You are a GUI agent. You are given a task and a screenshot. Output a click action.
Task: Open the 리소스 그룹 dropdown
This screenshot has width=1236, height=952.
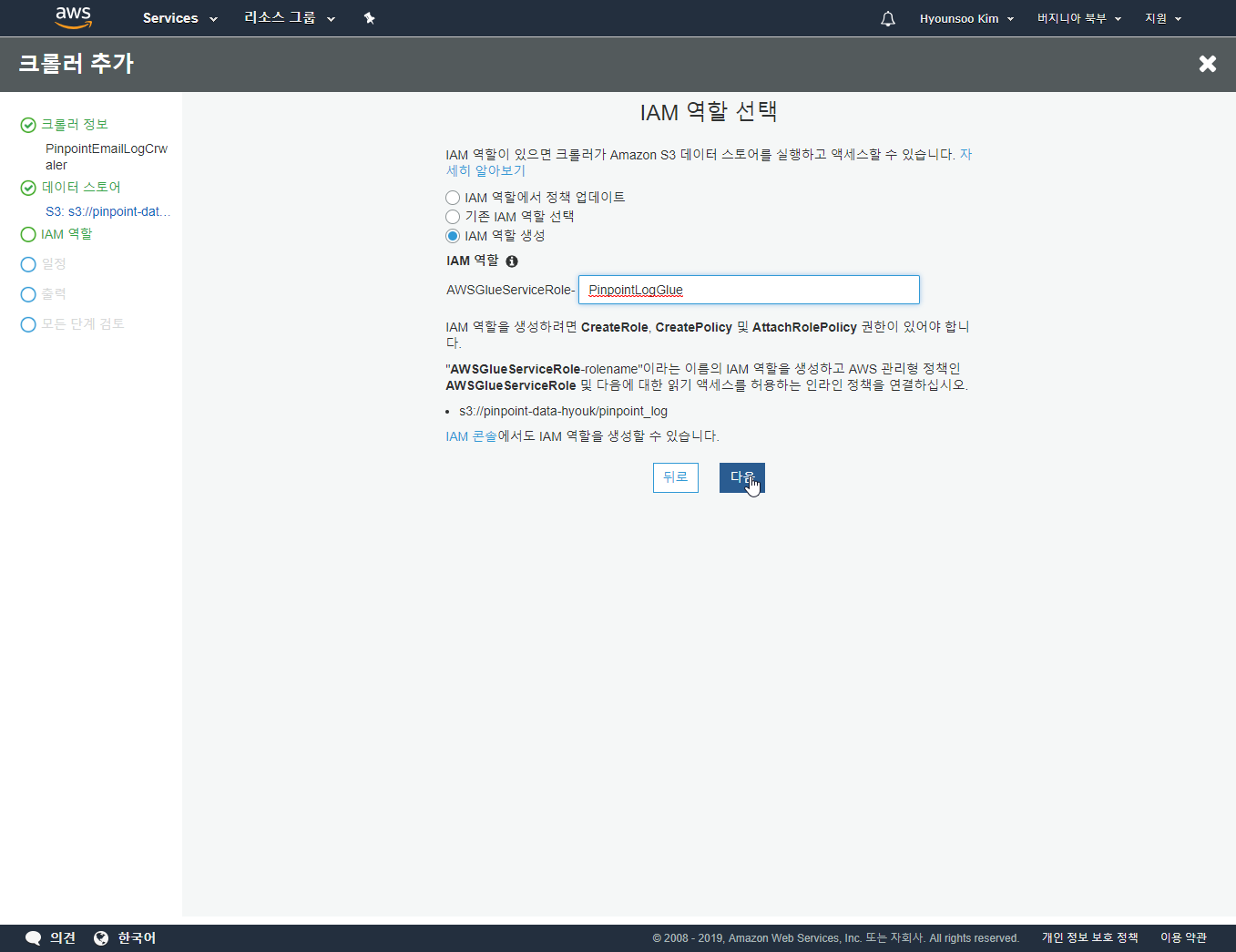click(289, 18)
